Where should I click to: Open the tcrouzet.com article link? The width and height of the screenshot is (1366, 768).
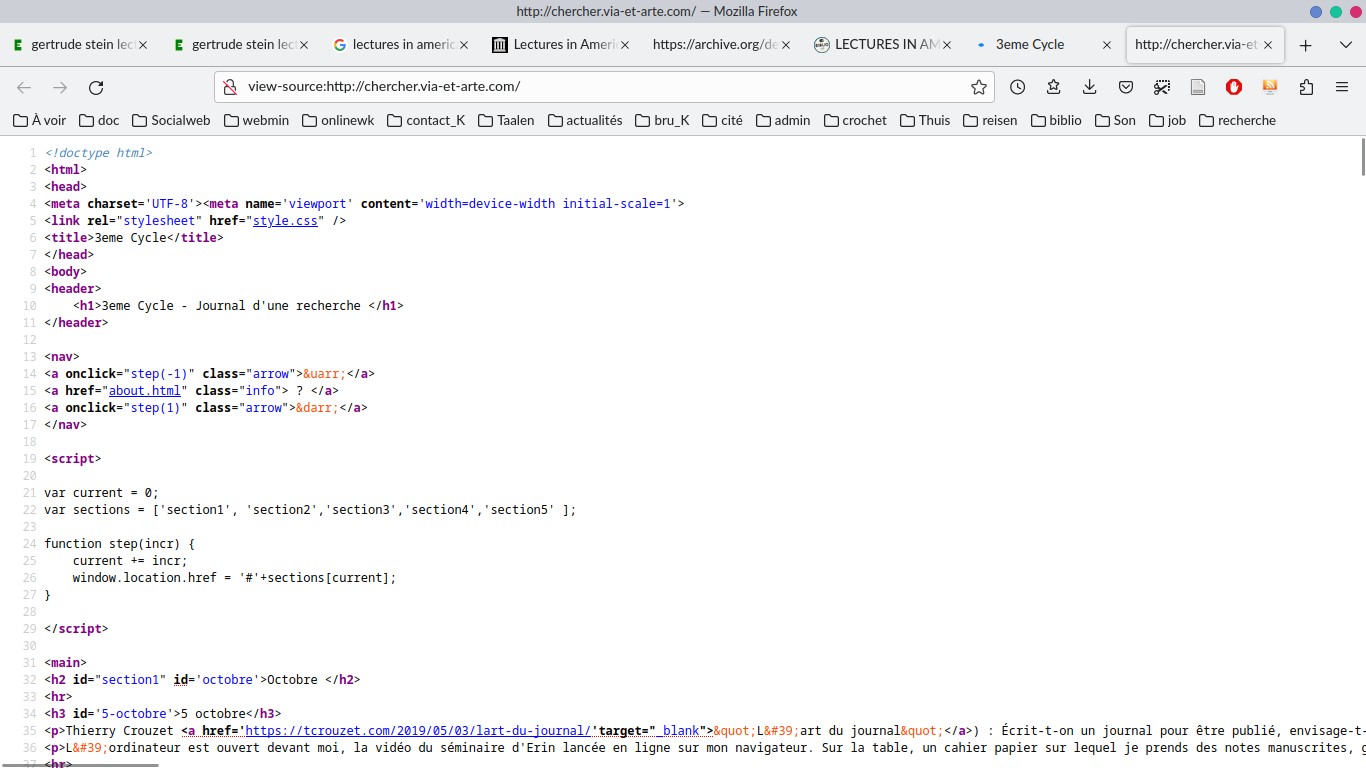click(418, 731)
